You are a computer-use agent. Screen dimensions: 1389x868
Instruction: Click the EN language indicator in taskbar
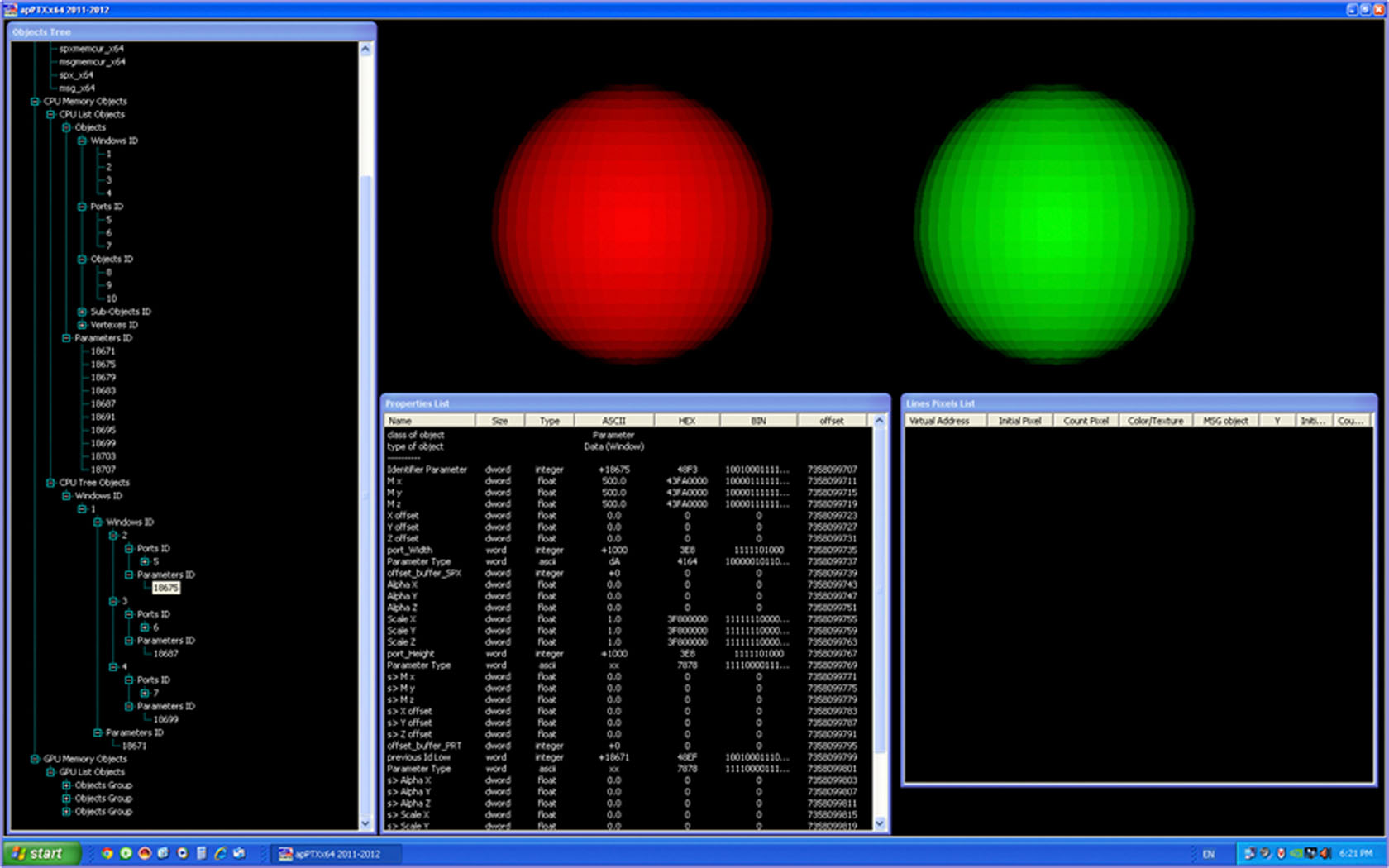(x=1209, y=854)
